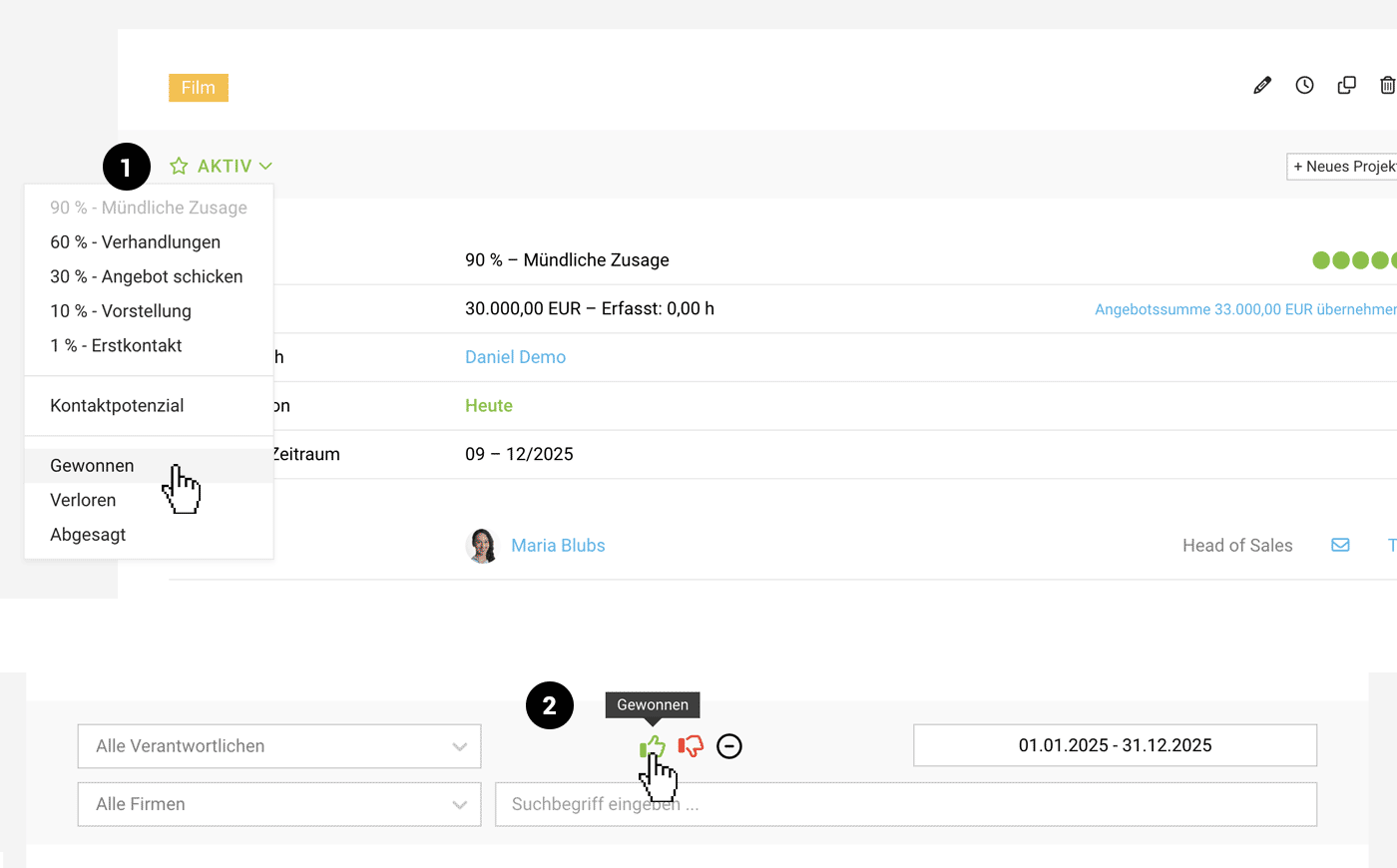Screen dimensions: 1397x868
Task: Click the star icon beside AKTIV
Action: (x=179, y=167)
